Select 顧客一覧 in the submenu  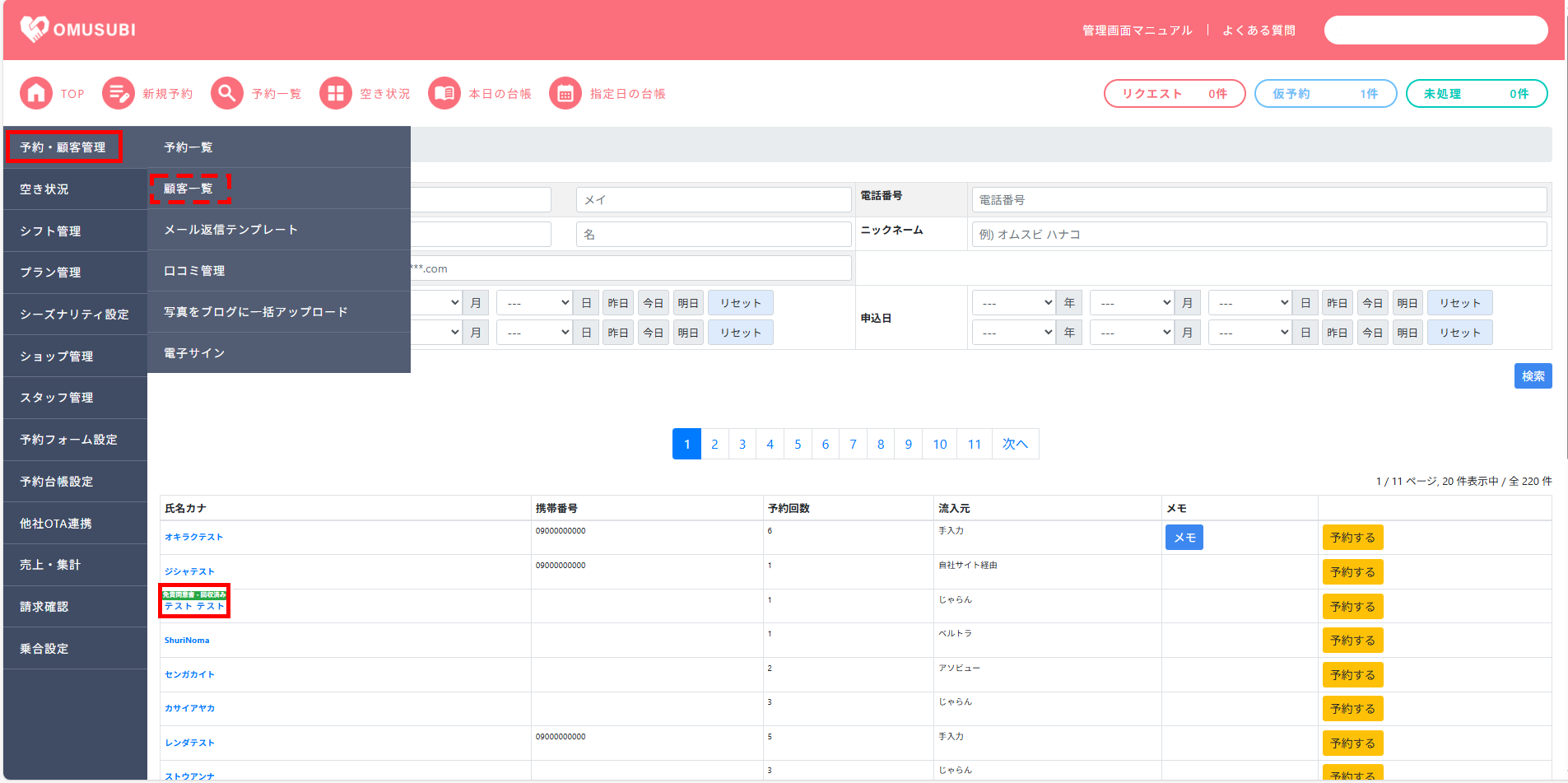(x=188, y=189)
